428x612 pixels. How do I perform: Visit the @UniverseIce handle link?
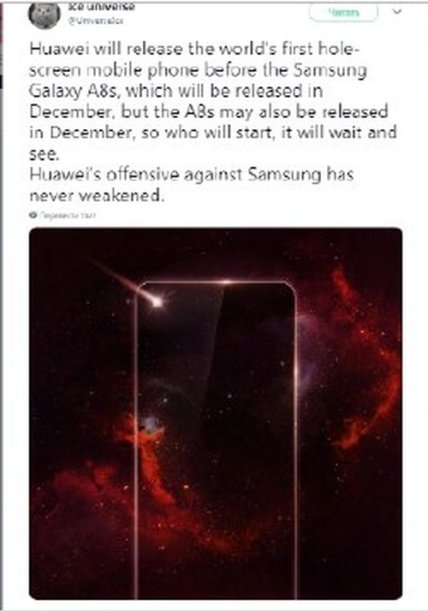[96, 21]
